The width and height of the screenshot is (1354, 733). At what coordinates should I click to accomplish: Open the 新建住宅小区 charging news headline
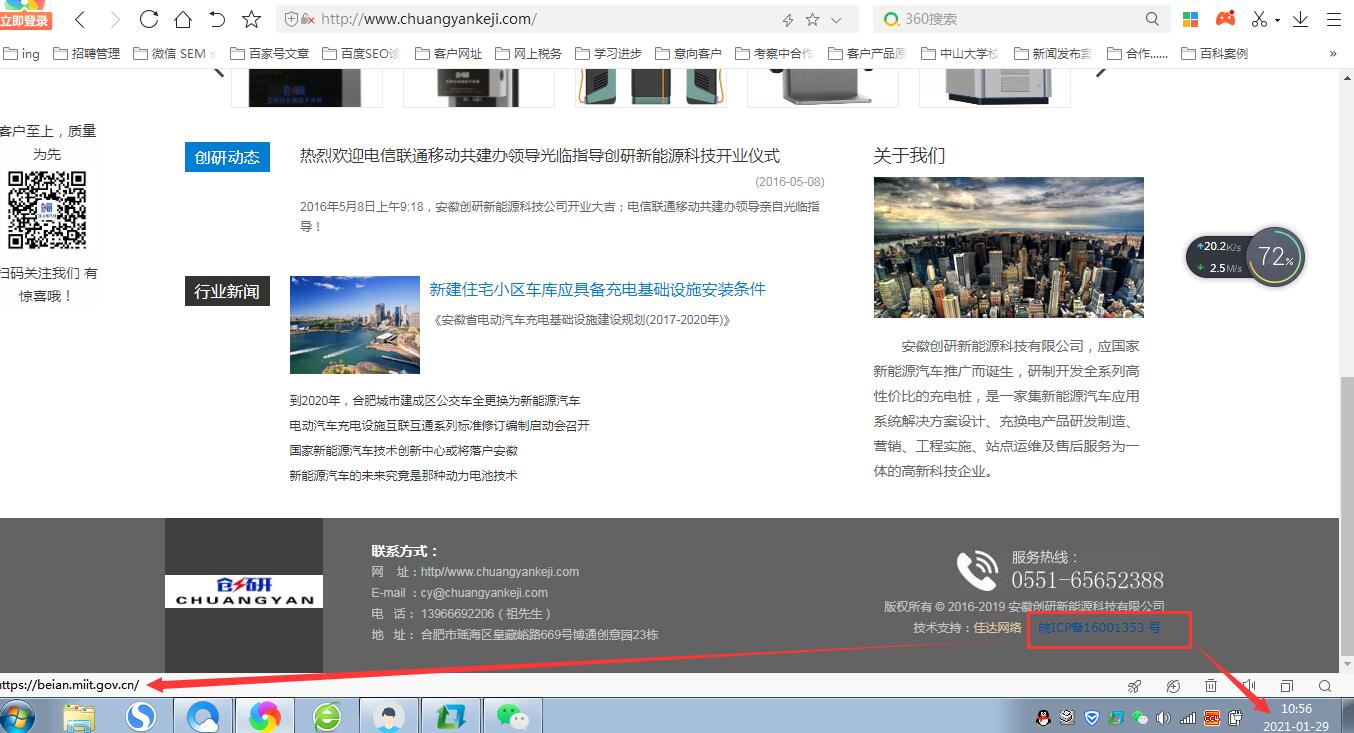(x=597, y=289)
